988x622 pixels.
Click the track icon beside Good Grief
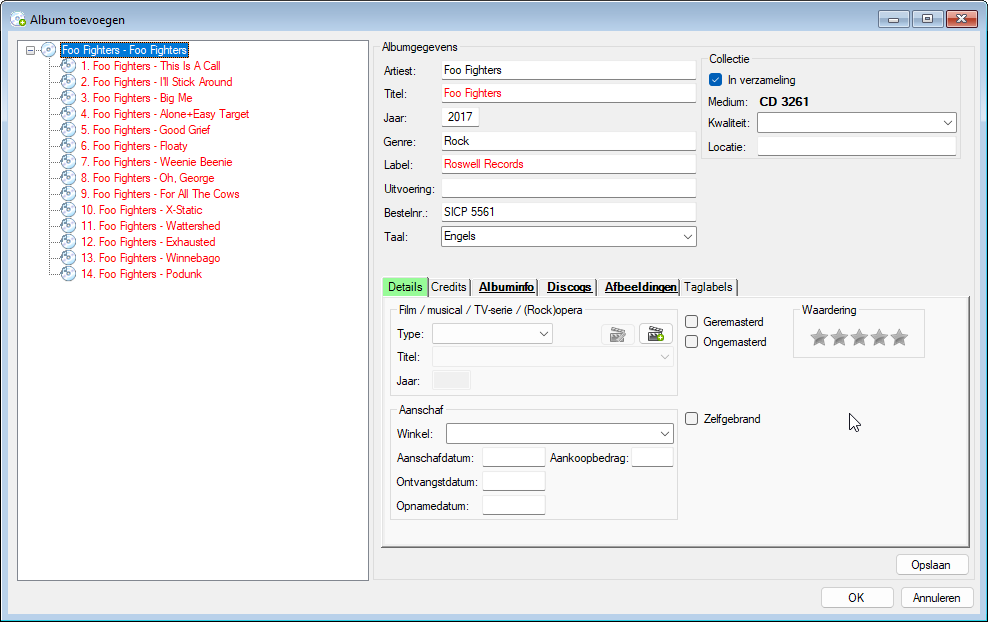(x=68, y=130)
